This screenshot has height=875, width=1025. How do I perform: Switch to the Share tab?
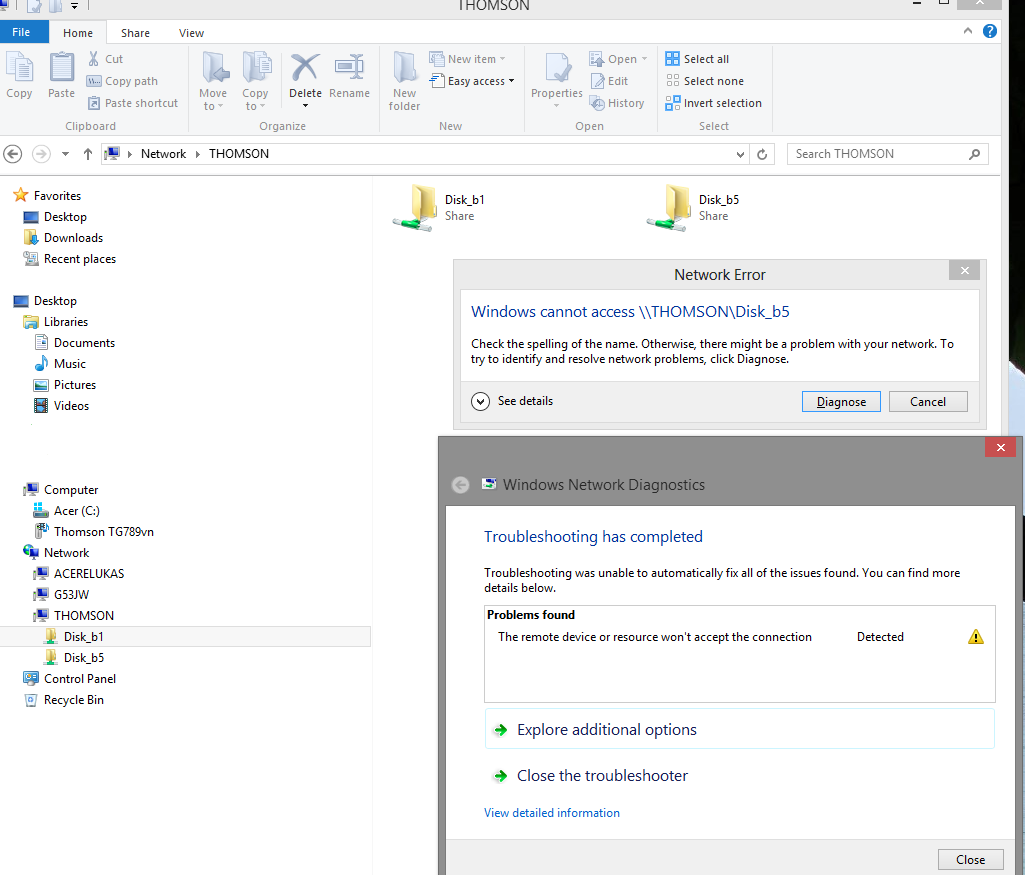pyautogui.click(x=135, y=33)
